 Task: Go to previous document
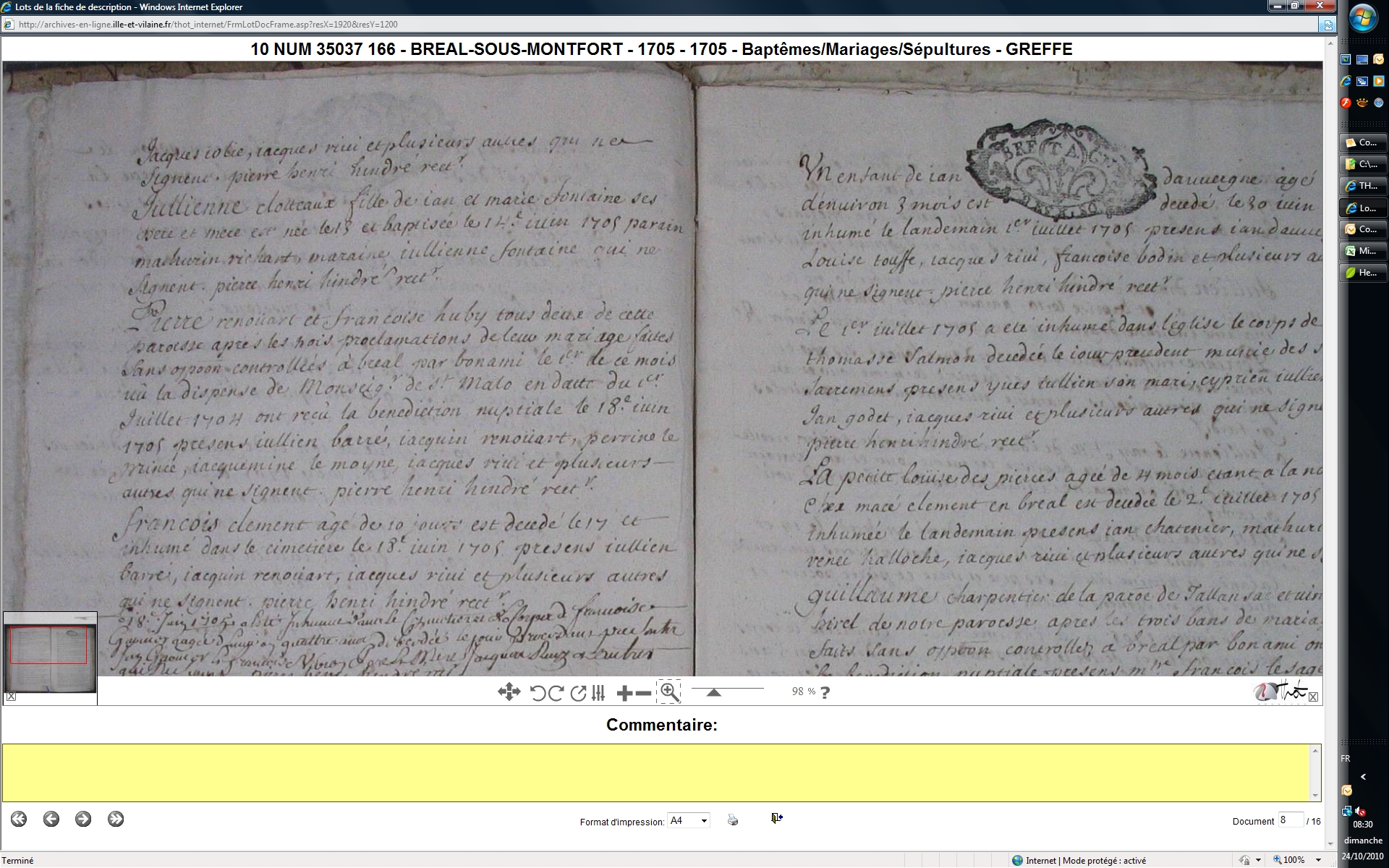click(x=51, y=819)
